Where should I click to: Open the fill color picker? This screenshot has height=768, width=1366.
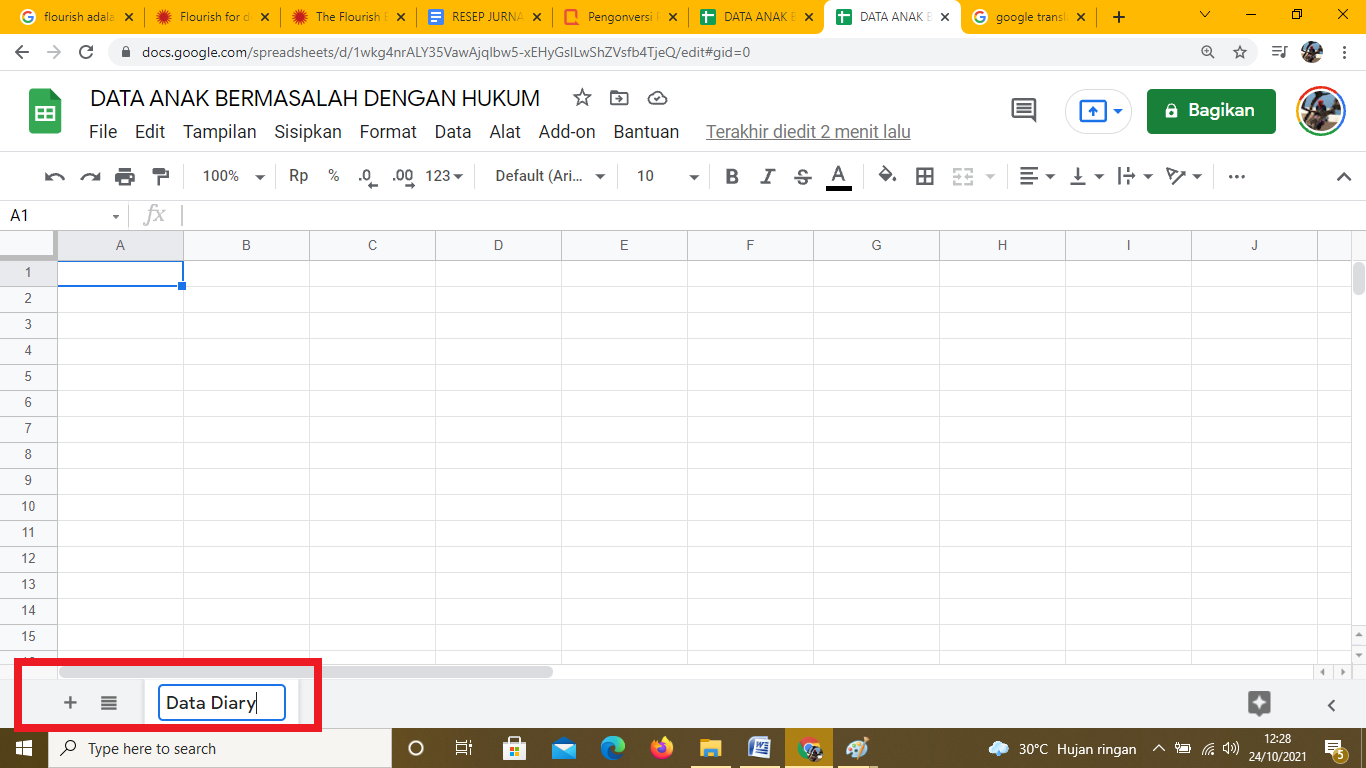click(887, 176)
